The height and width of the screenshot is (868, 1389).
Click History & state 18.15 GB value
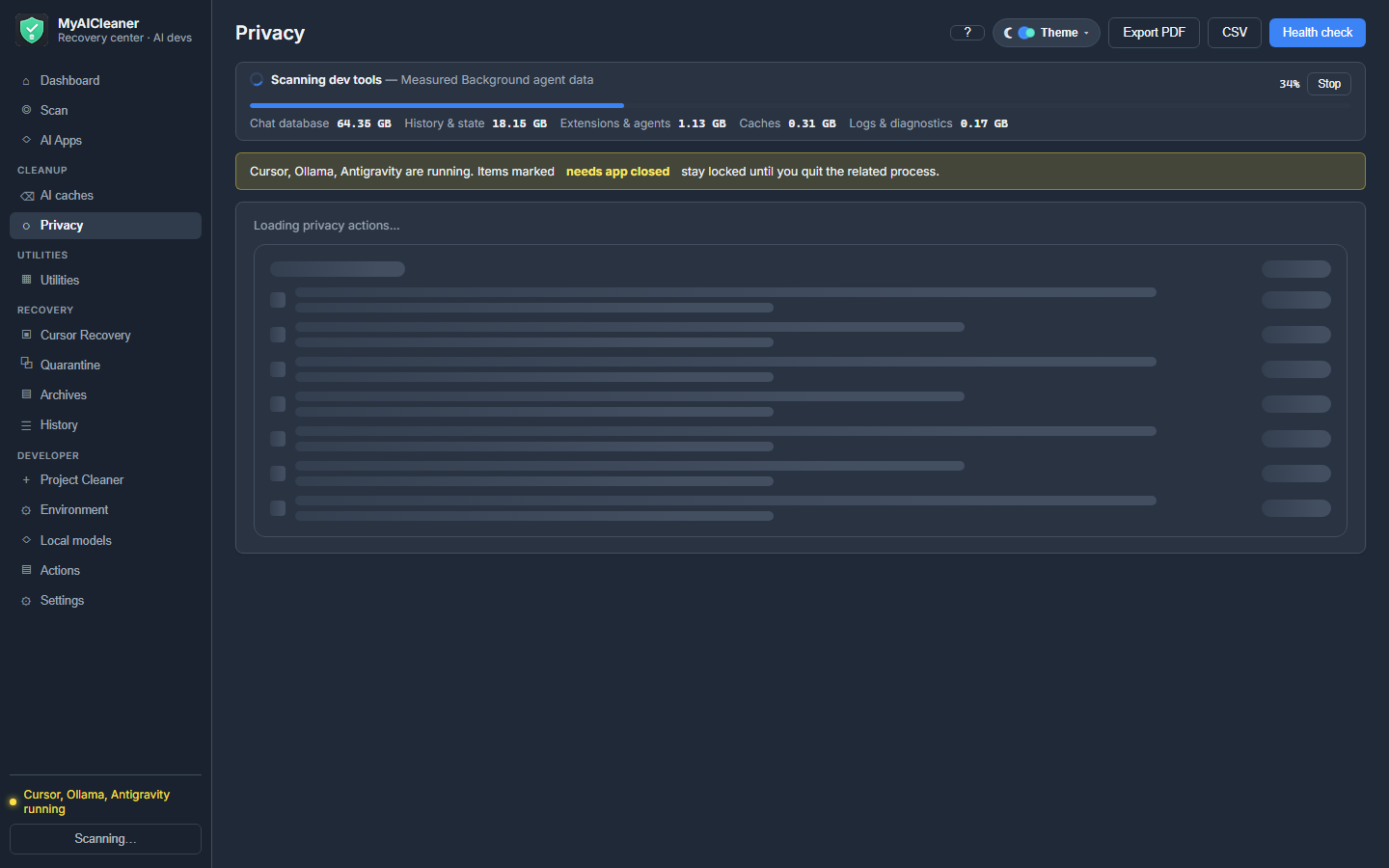pyautogui.click(x=519, y=123)
